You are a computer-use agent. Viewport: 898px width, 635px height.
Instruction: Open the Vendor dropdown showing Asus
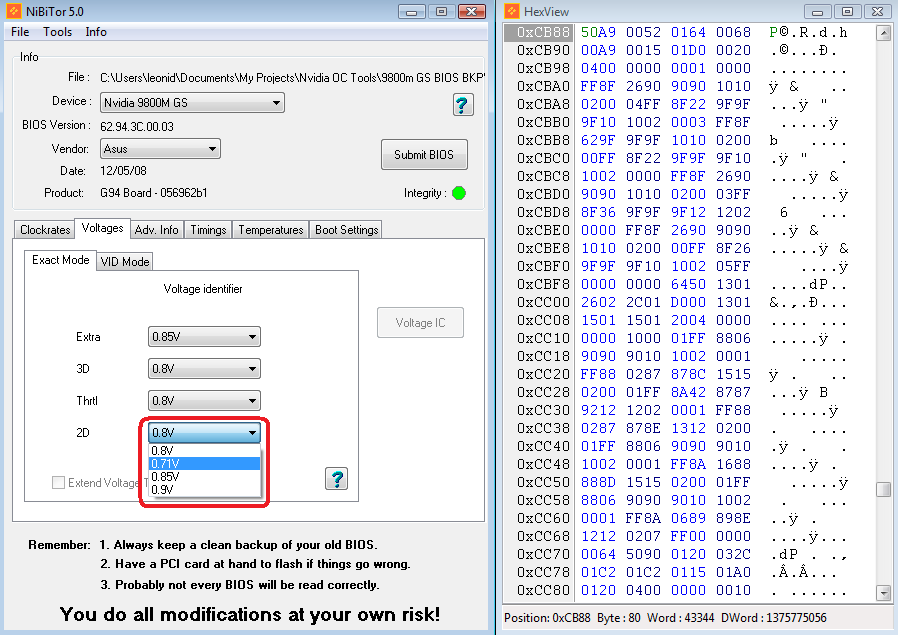pyautogui.click(x=160, y=149)
